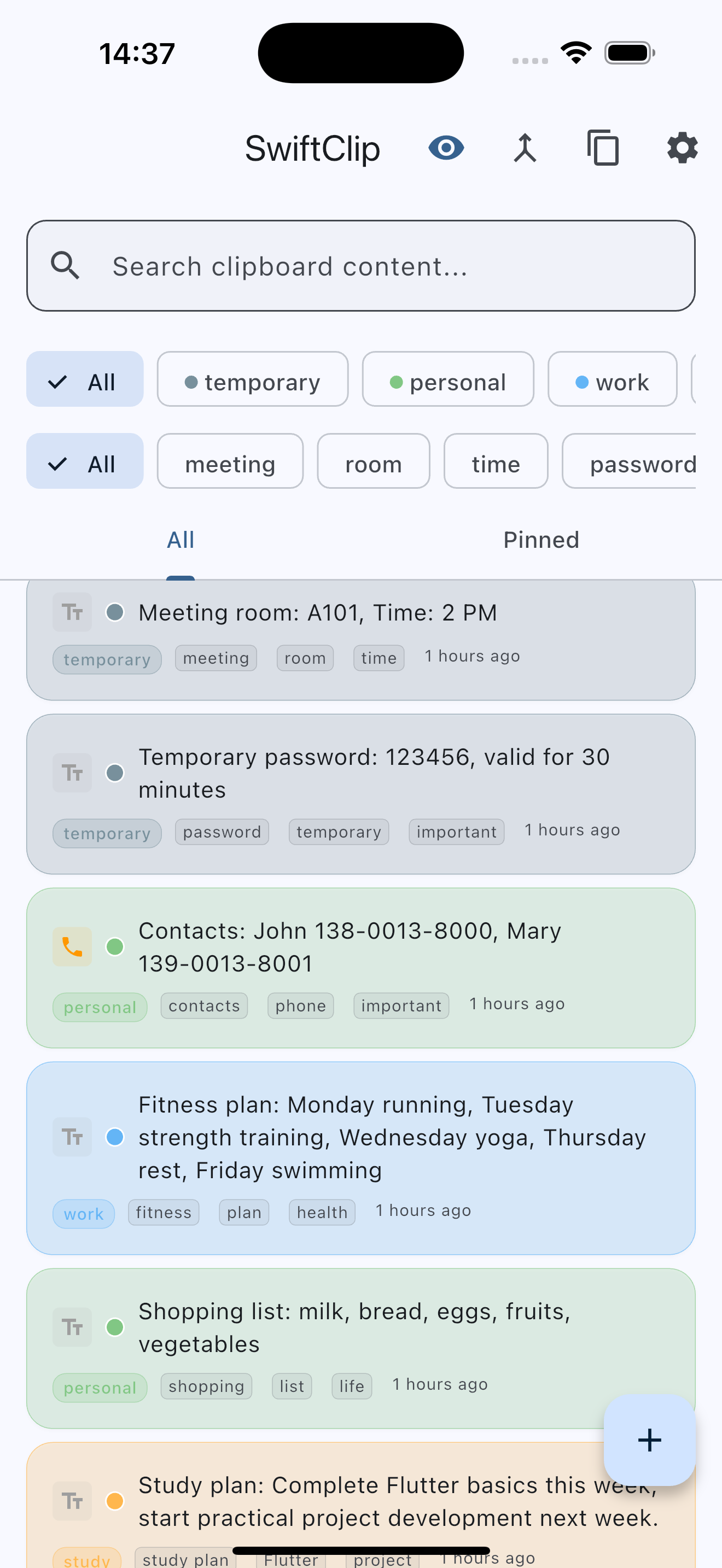Tap the copy clipboard icon
722x1568 pixels.
(603, 148)
